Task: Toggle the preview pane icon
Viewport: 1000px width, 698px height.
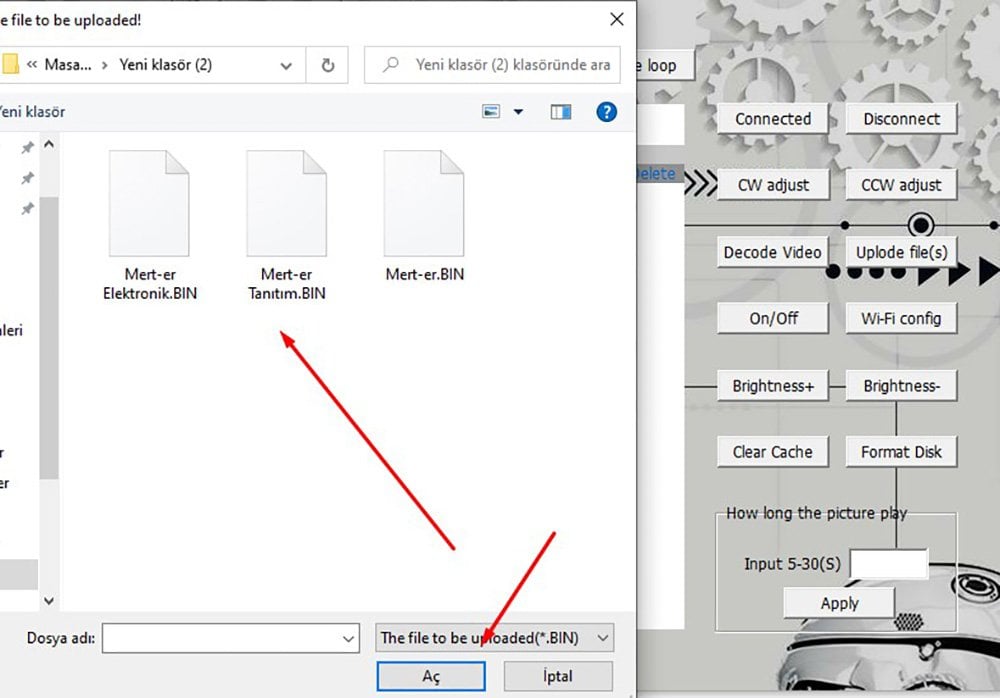Action: click(560, 112)
